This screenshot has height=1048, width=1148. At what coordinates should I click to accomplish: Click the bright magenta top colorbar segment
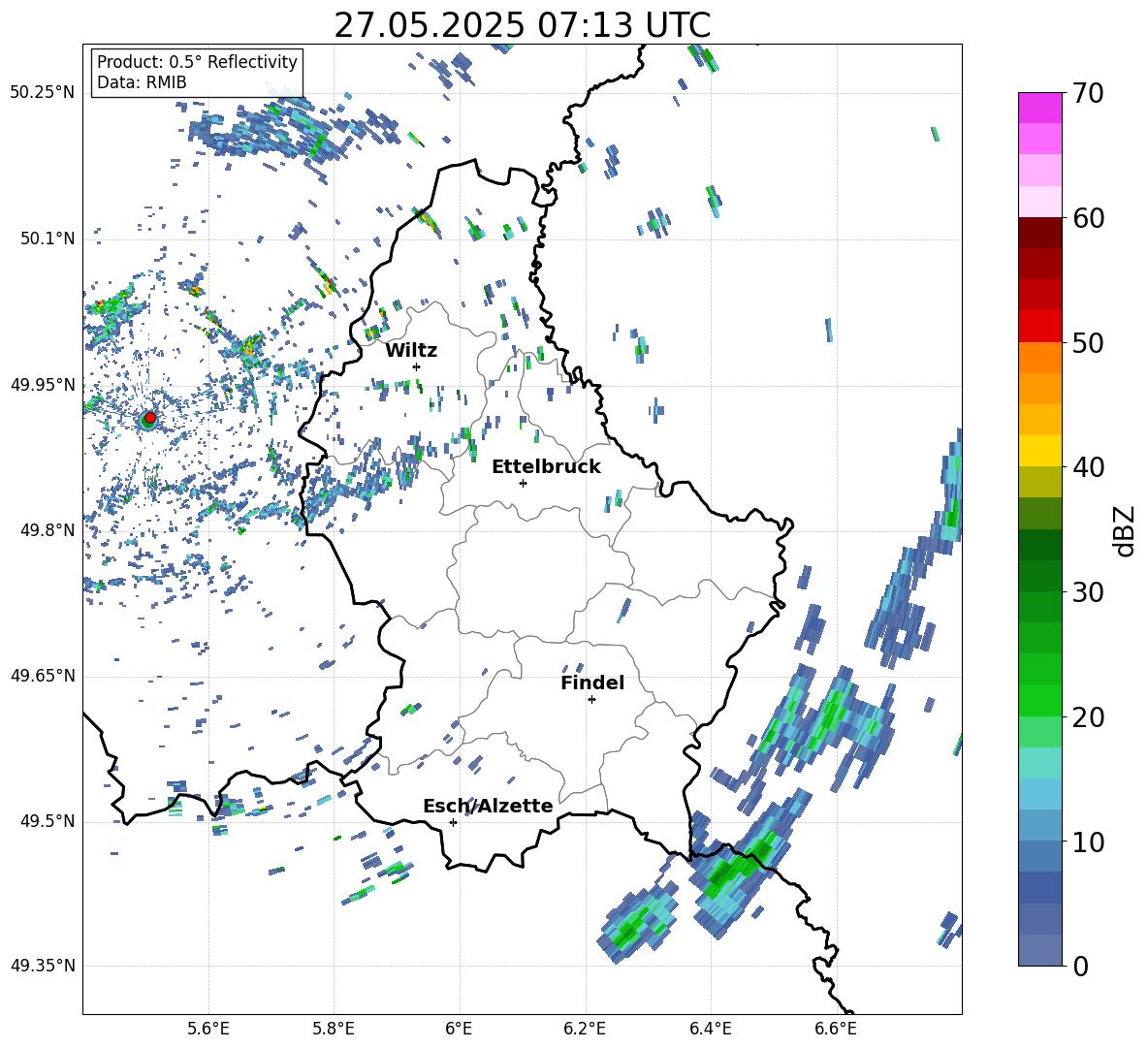pos(1039,109)
